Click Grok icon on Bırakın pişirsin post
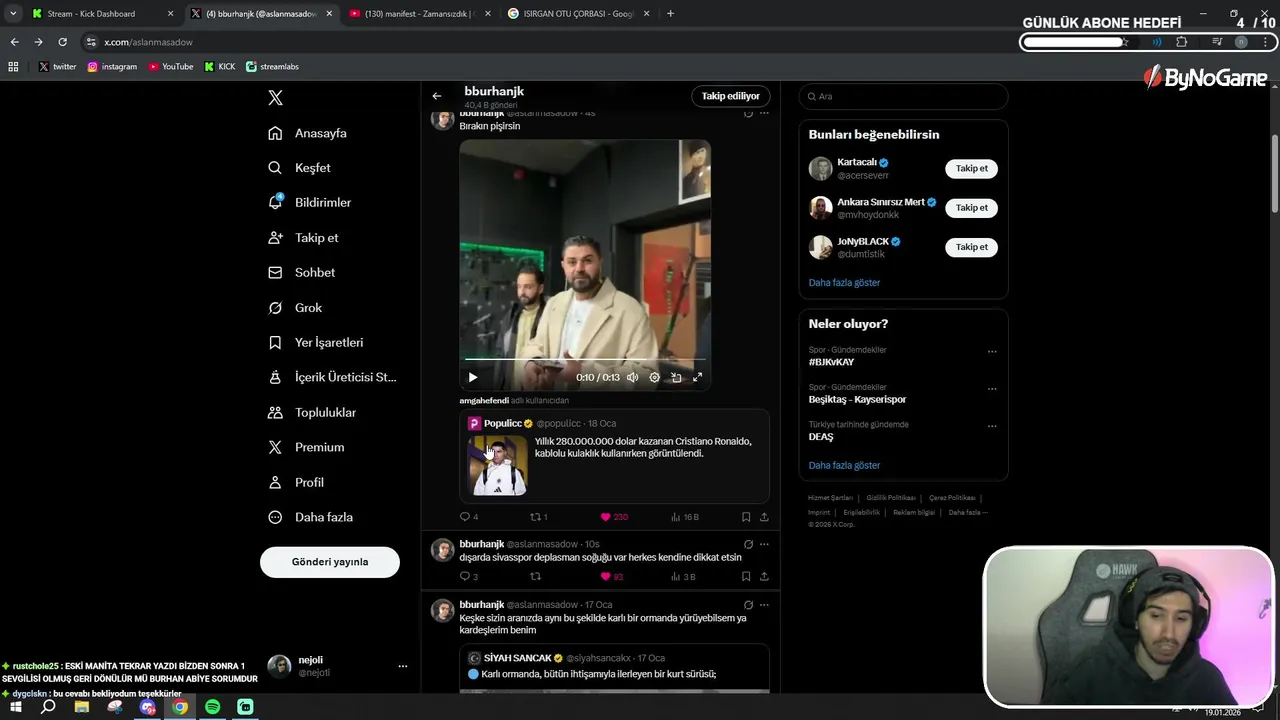The width and height of the screenshot is (1280, 720). 748,113
